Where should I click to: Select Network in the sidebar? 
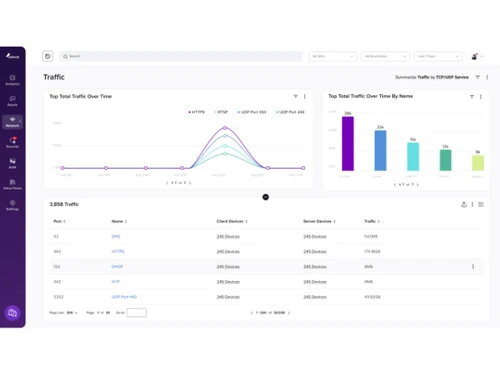point(12,122)
